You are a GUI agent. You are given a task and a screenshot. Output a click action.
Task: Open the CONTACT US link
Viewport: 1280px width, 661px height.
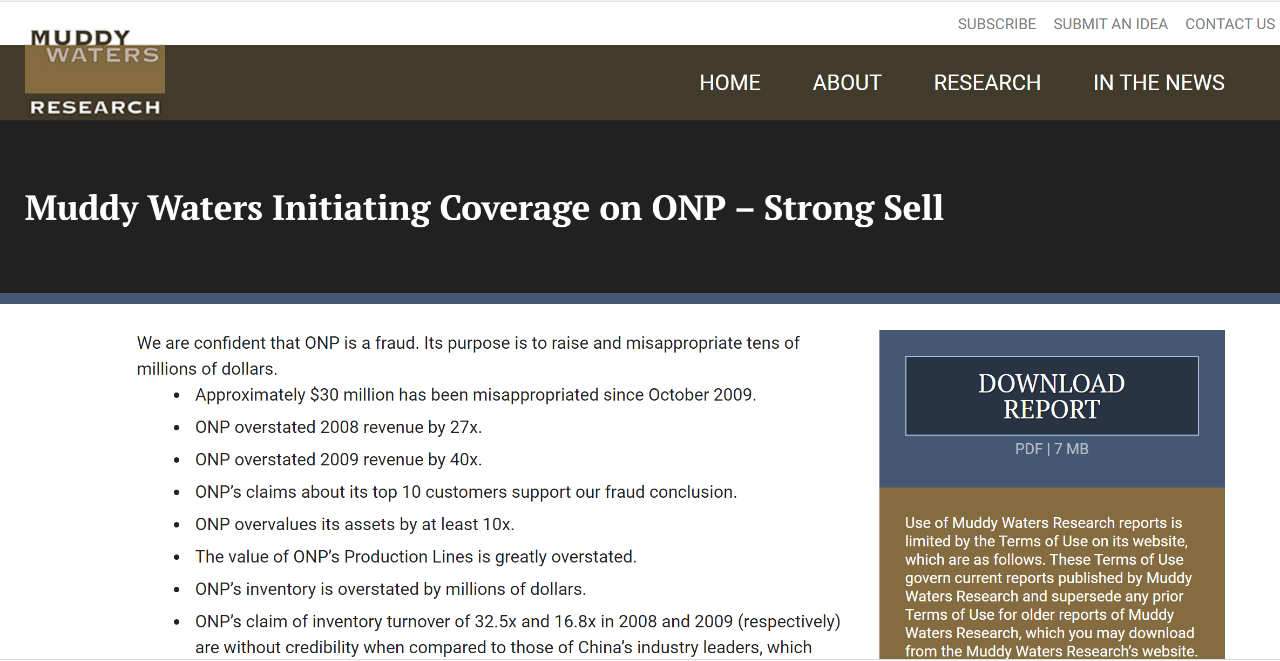click(x=1230, y=24)
